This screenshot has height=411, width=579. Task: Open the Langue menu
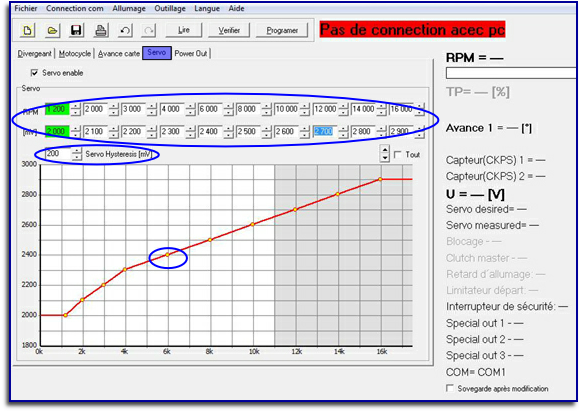[x=207, y=8]
